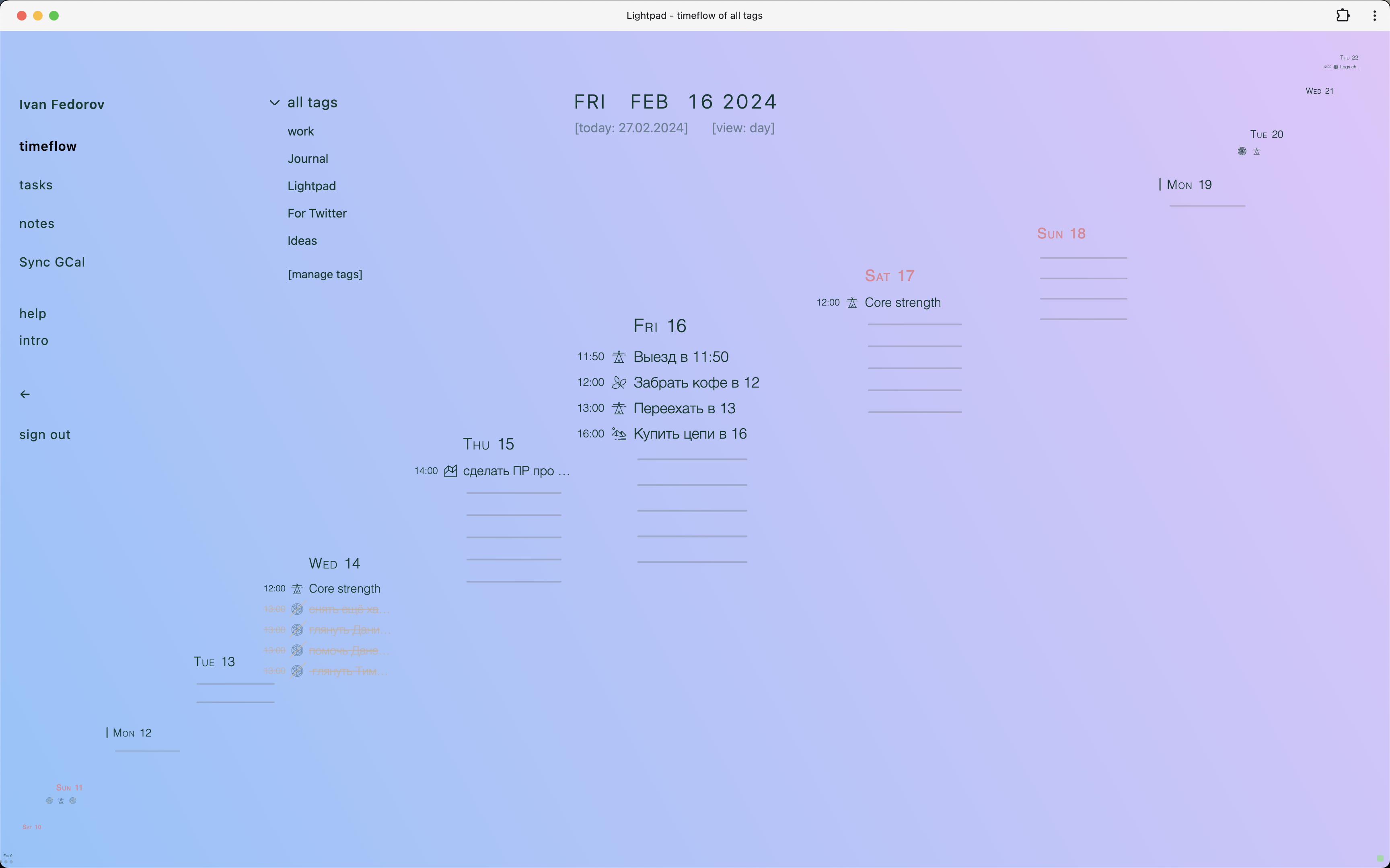Click the back arrow in sidebar
The height and width of the screenshot is (868, 1390).
[x=25, y=394]
